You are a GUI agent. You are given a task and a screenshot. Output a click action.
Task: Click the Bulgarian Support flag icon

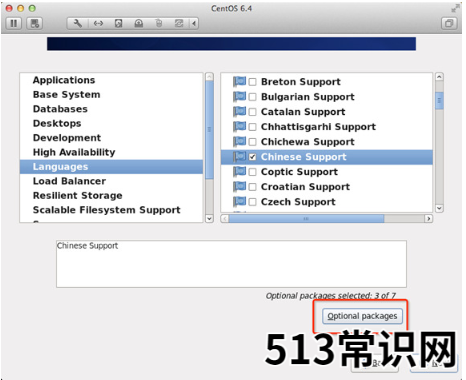[239, 96]
